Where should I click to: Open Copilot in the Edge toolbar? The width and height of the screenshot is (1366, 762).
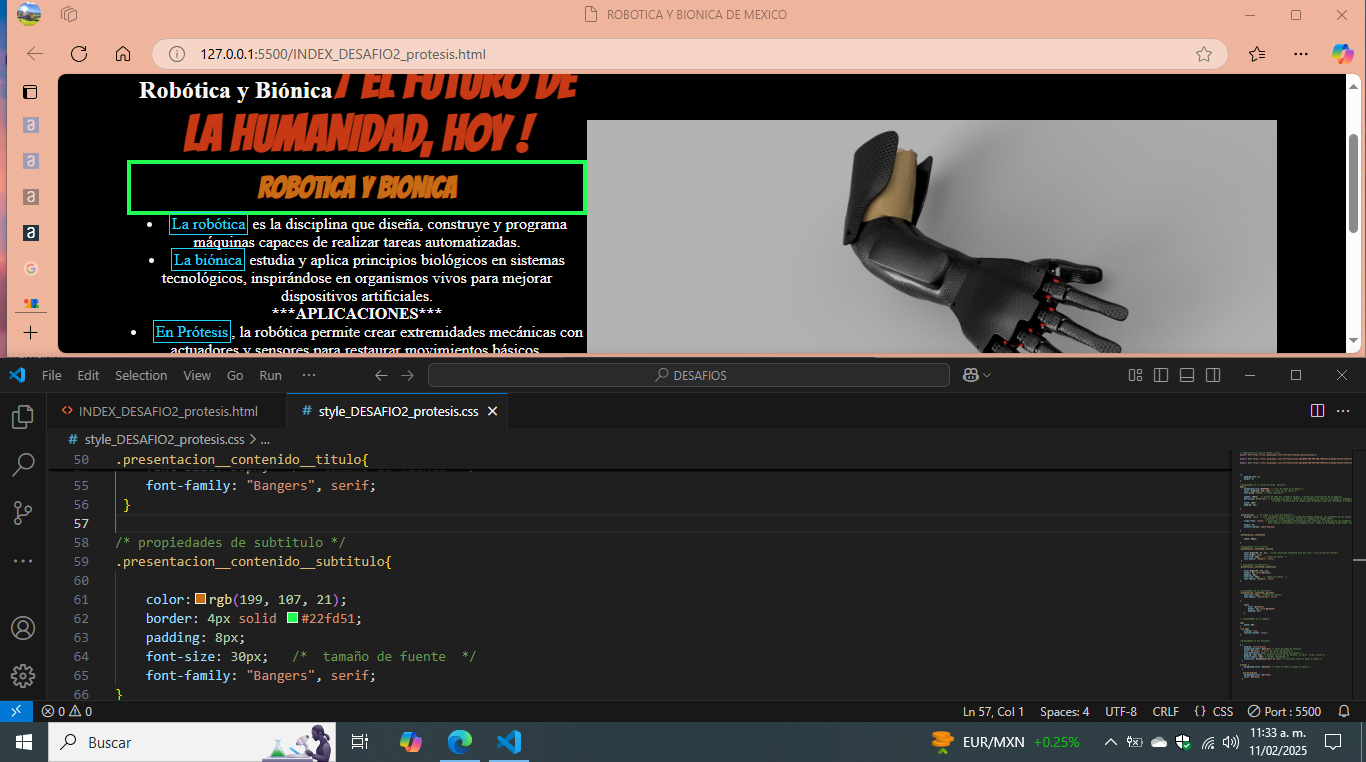click(1342, 54)
